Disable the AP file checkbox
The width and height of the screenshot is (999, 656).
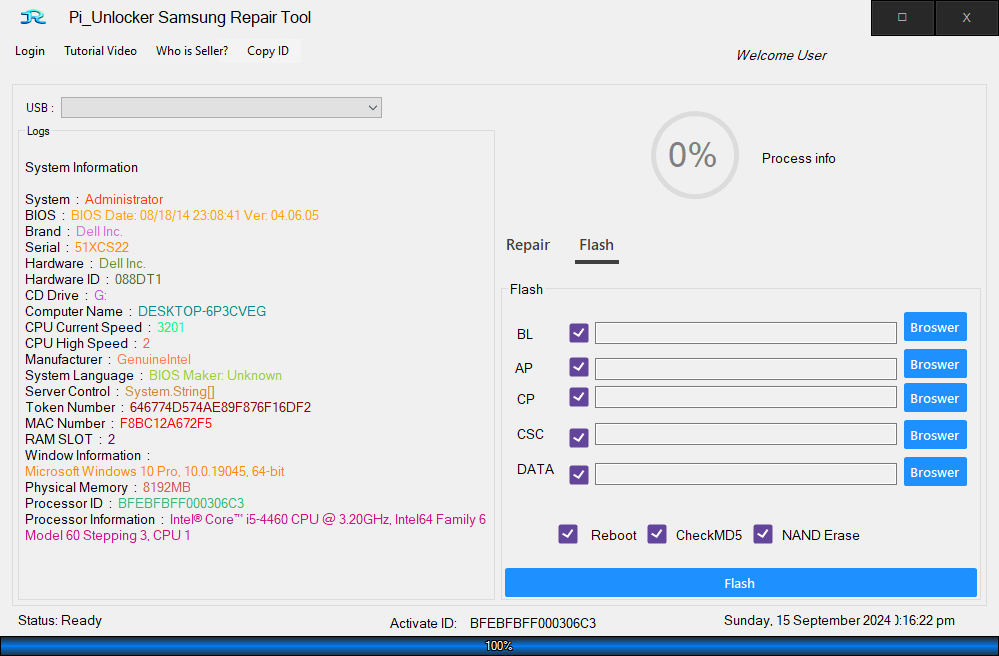tap(578, 368)
